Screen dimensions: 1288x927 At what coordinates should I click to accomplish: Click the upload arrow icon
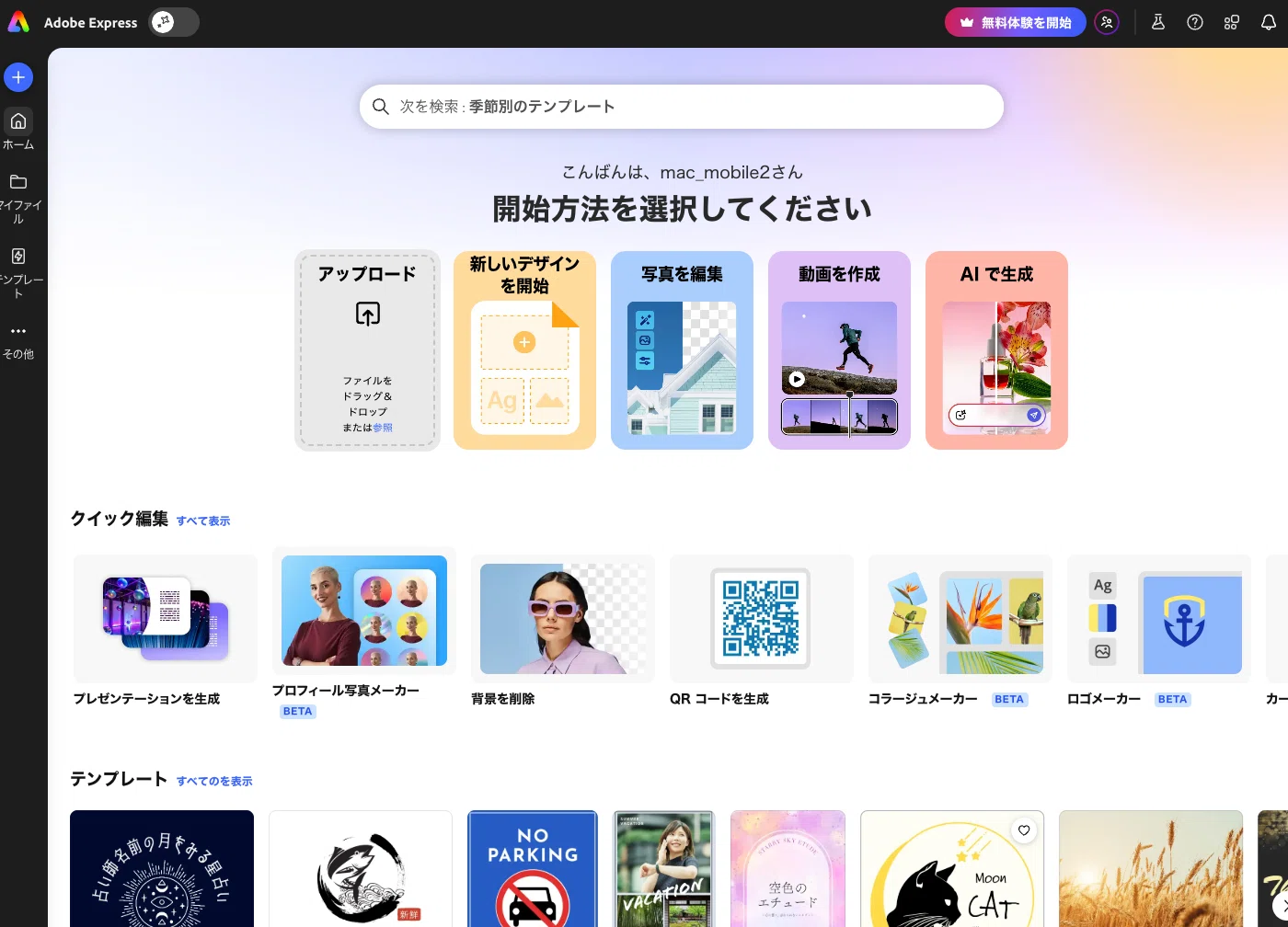tap(368, 314)
